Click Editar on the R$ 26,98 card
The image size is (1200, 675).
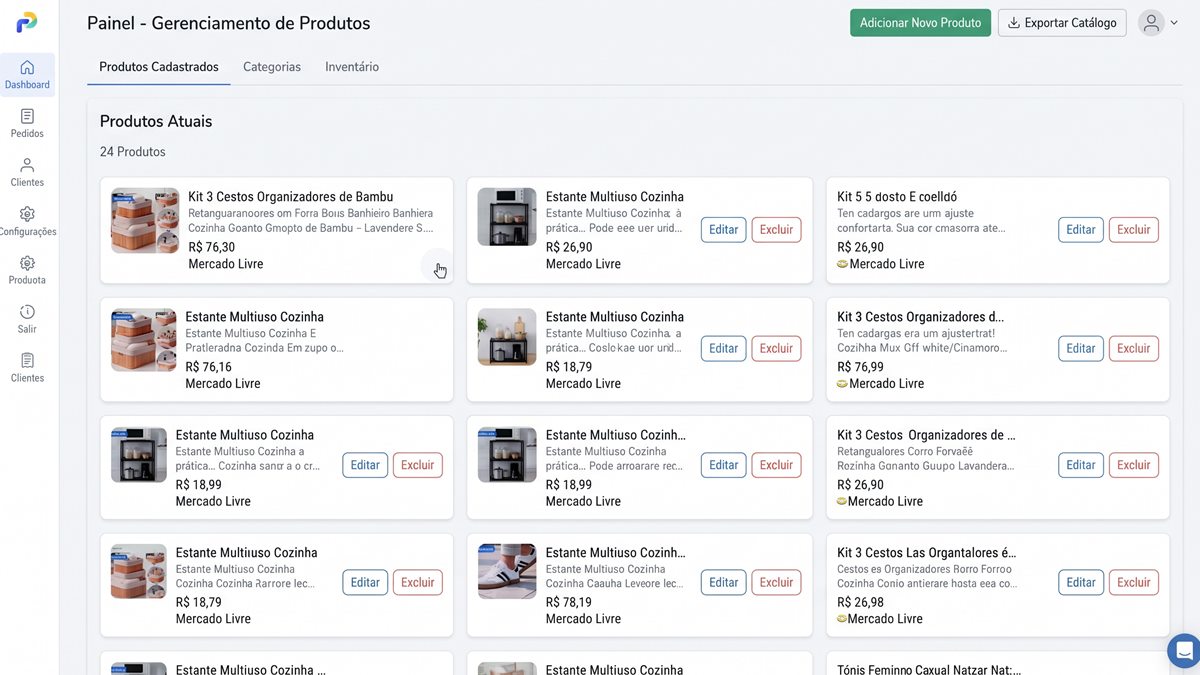(x=1081, y=583)
